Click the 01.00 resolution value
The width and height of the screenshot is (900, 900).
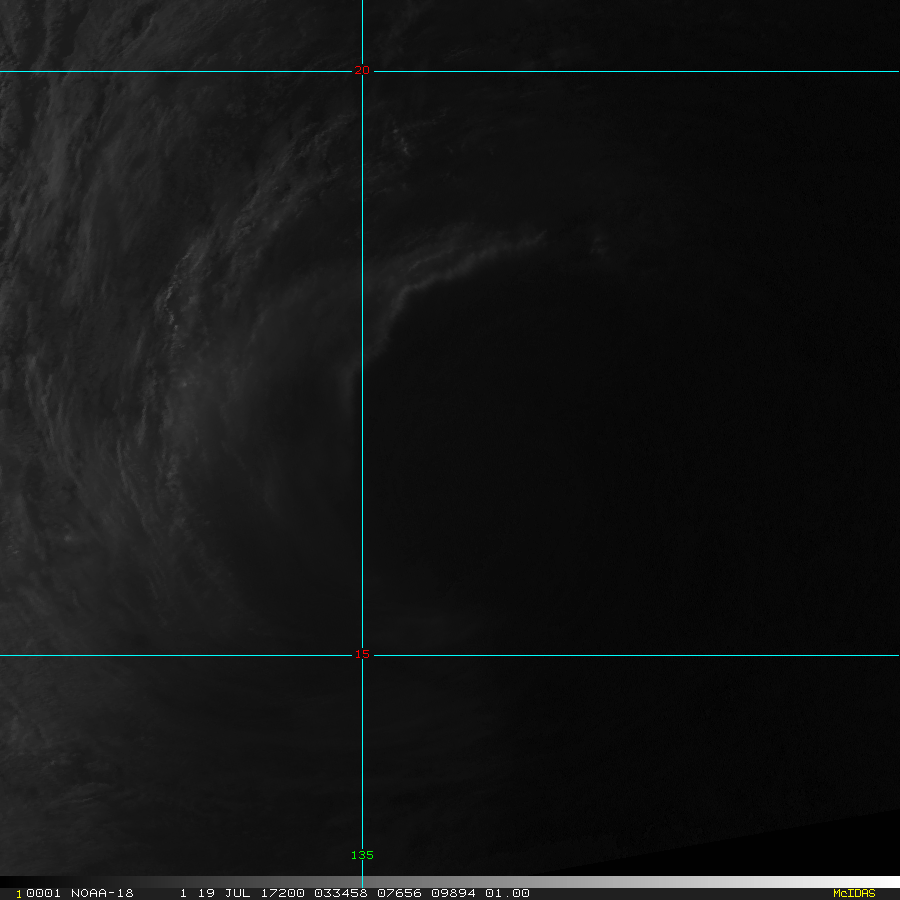click(507, 893)
